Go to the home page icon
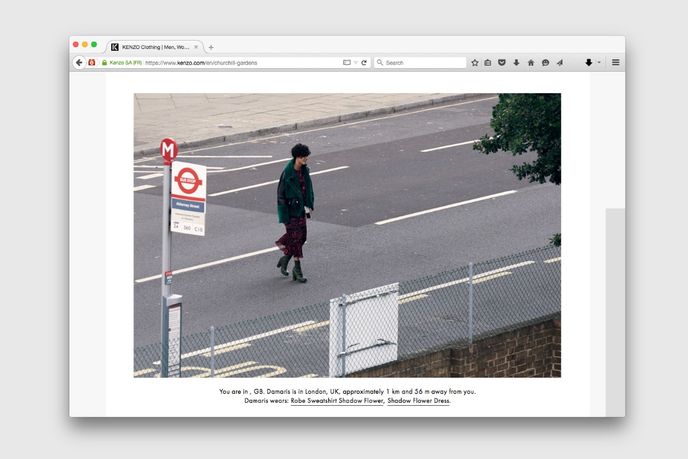The height and width of the screenshot is (459, 688). tap(531, 62)
